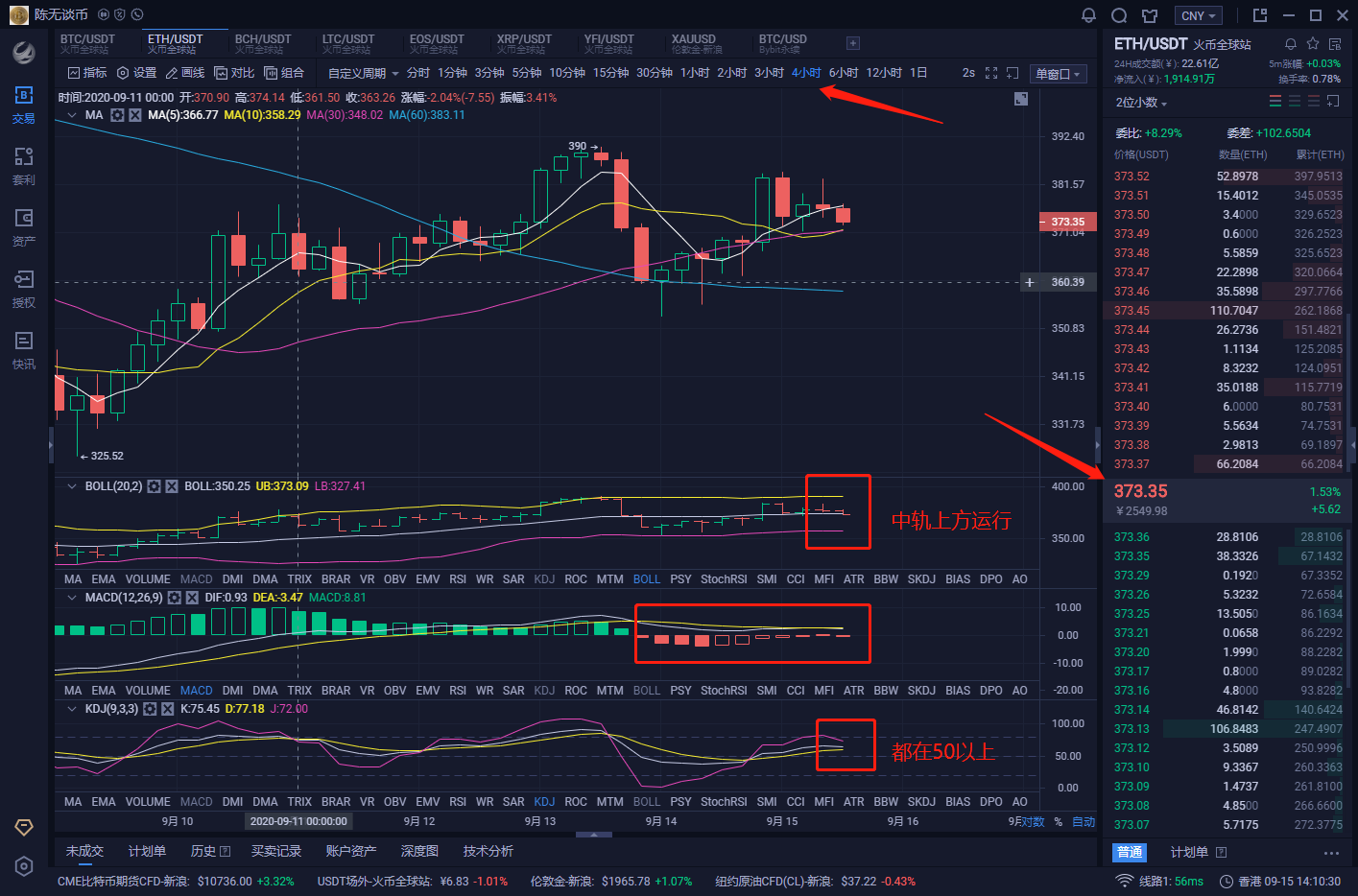Remove the MA indicator with its X box
The height and width of the screenshot is (896, 1358).
point(135,115)
